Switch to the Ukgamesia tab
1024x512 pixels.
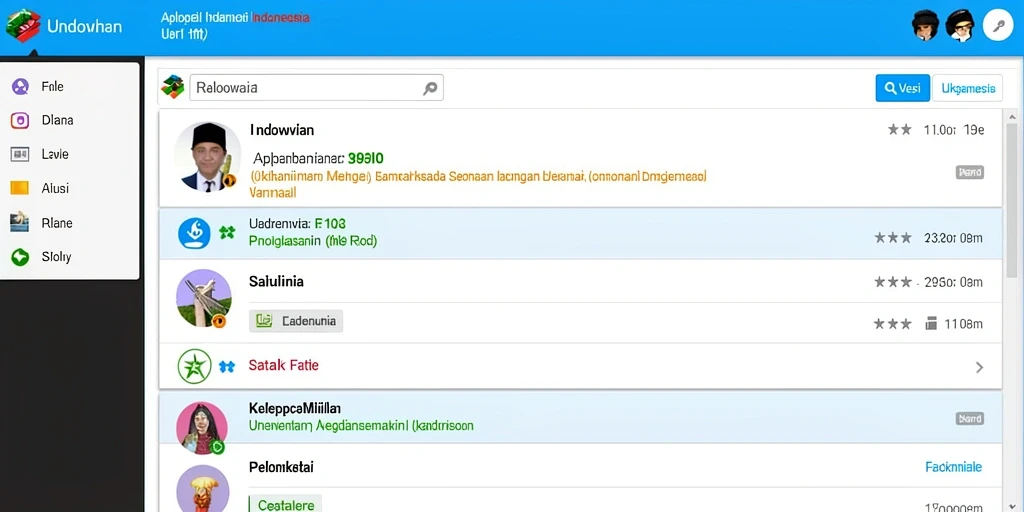pyautogui.click(x=968, y=88)
